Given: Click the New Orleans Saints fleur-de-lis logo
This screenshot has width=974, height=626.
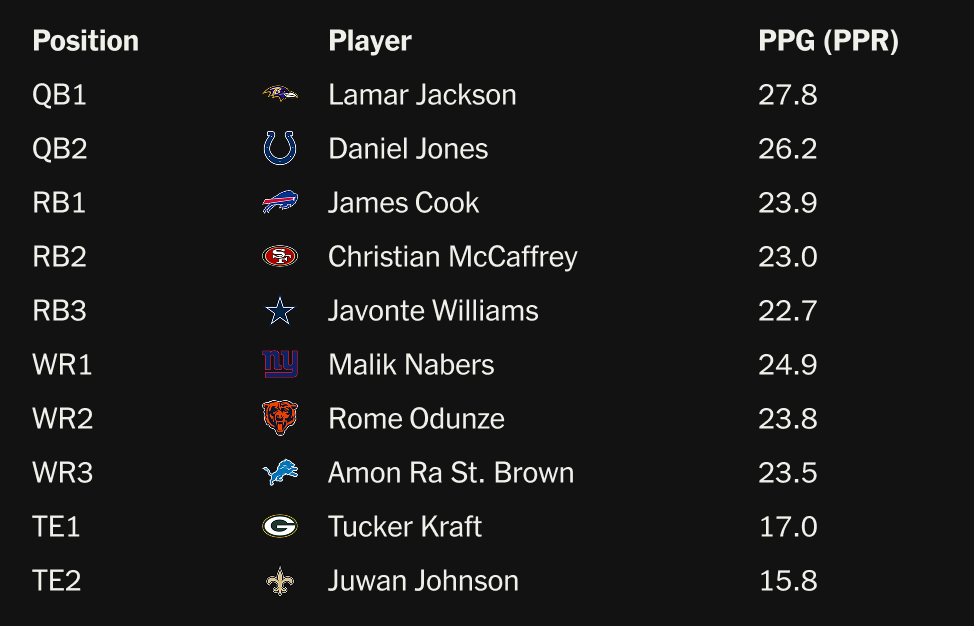Looking at the screenshot, I should pyautogui.click(x=280, y=581).
